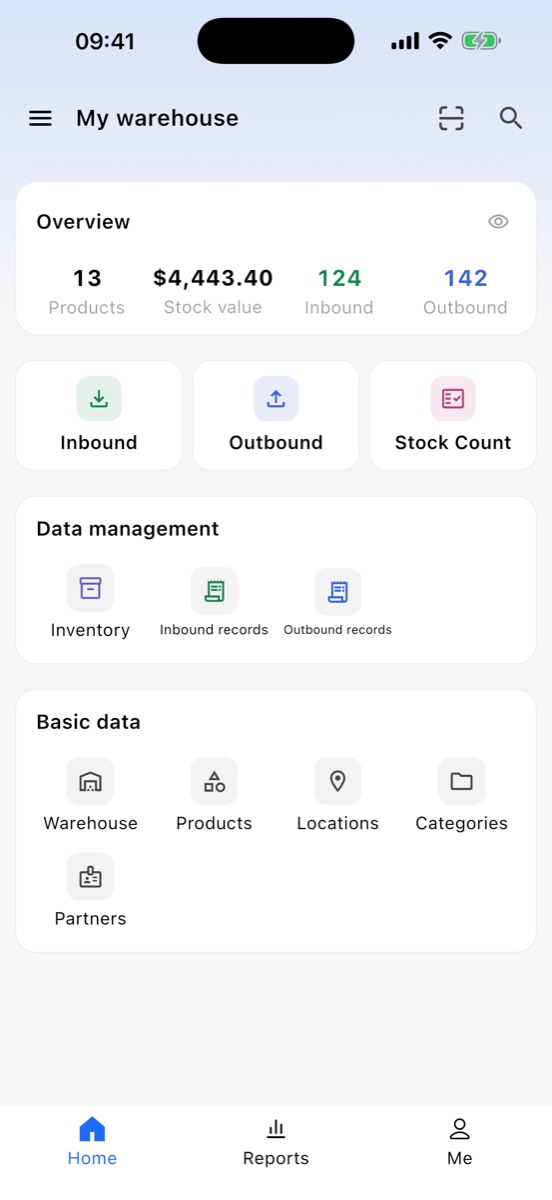The height and width of the screenshot is (1200, 552).
Task: Tap the Locations label
Action: (338, 823)
